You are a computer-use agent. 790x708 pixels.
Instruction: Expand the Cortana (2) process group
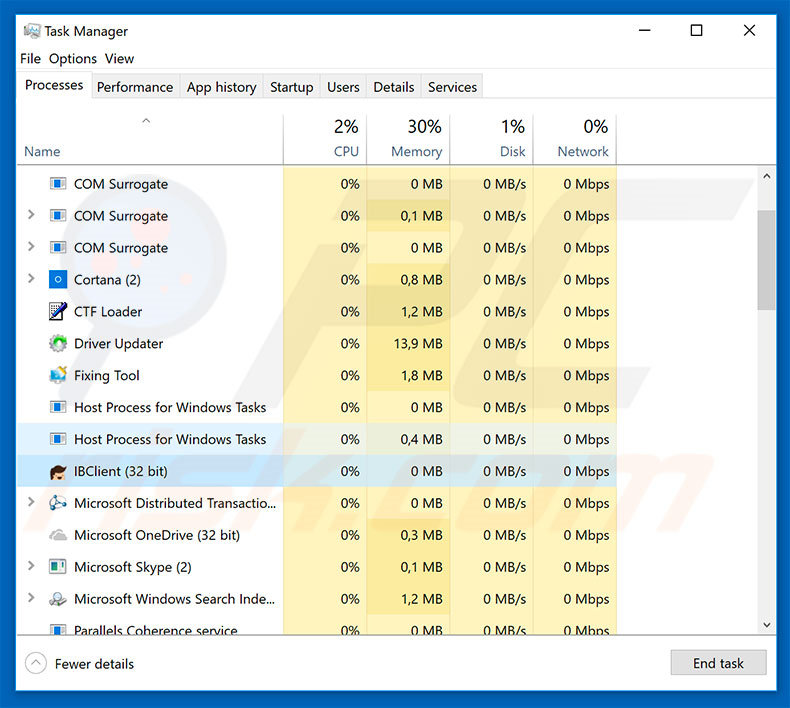[31, 278]
